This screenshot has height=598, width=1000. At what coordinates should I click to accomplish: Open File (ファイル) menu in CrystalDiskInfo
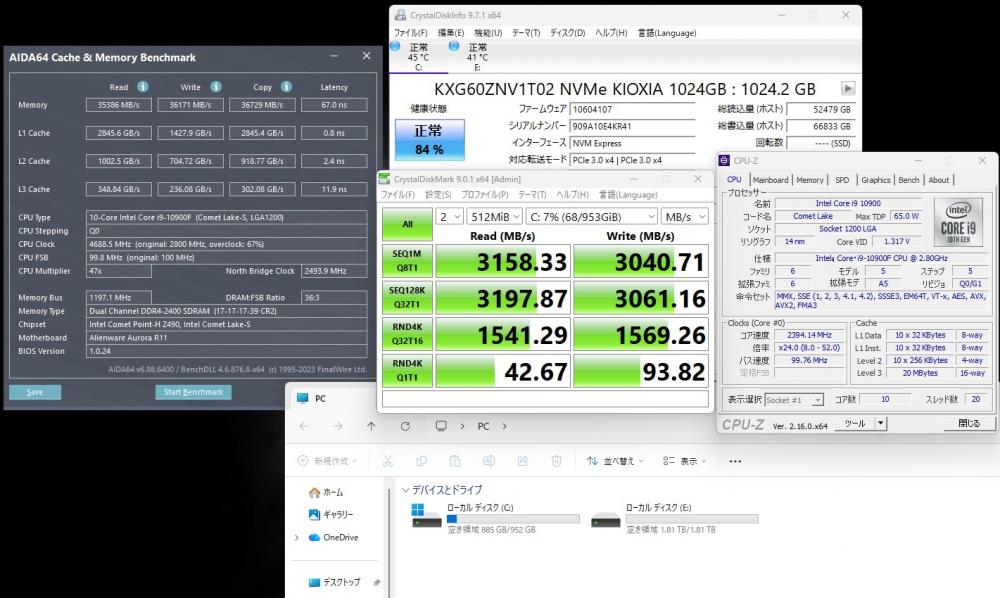(411, 33)
